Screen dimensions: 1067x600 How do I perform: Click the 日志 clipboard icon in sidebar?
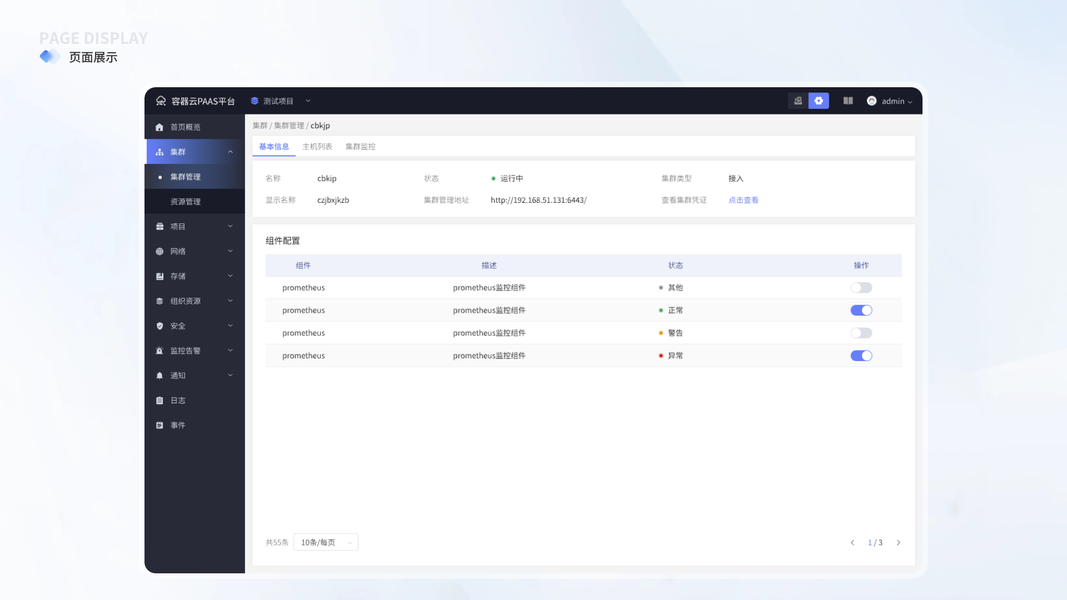tap(159, 401)
